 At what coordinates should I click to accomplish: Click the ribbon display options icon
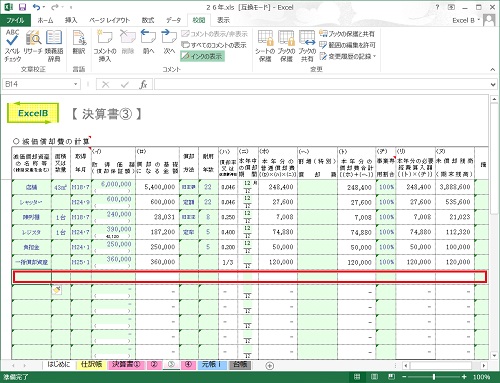pos(451,7)
